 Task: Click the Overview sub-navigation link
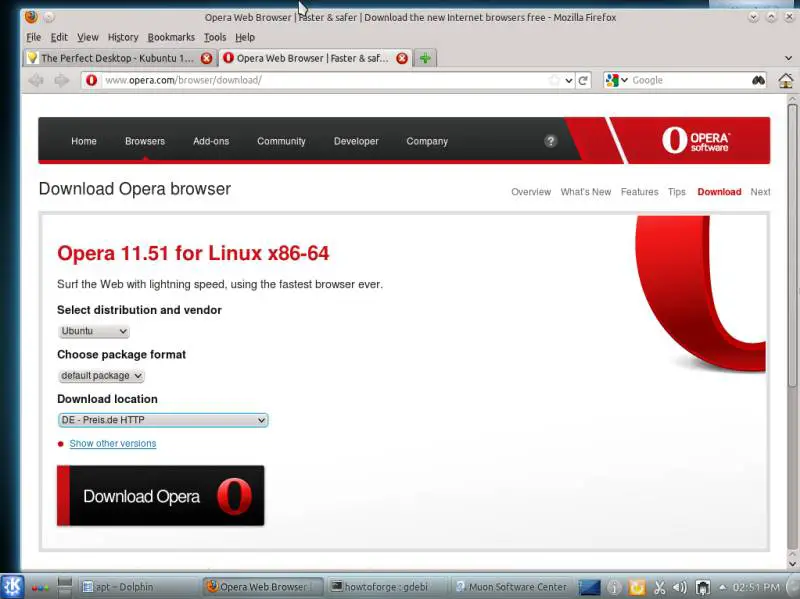tap(531, 192)
